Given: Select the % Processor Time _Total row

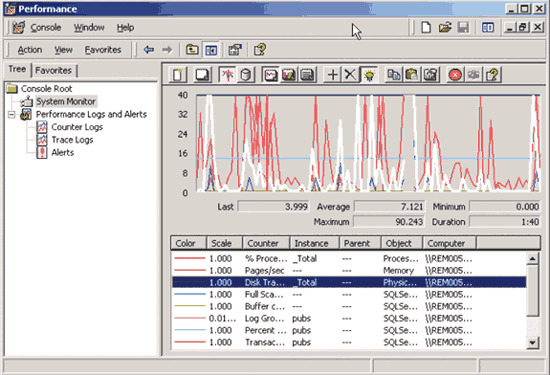Looking at the screenshot, I should pos(349,259).
